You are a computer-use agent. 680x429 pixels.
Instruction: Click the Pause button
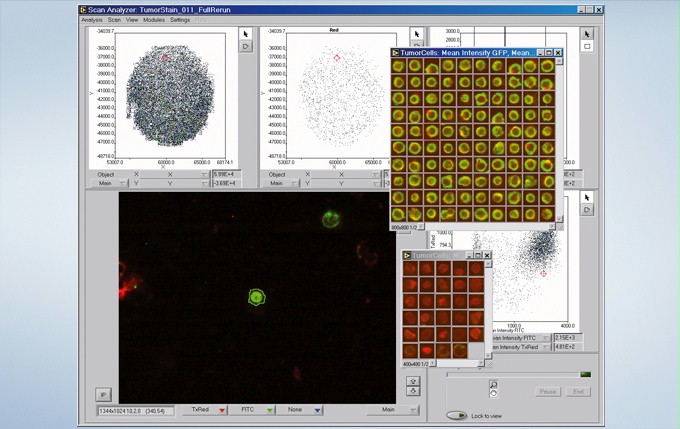(548, 392)
